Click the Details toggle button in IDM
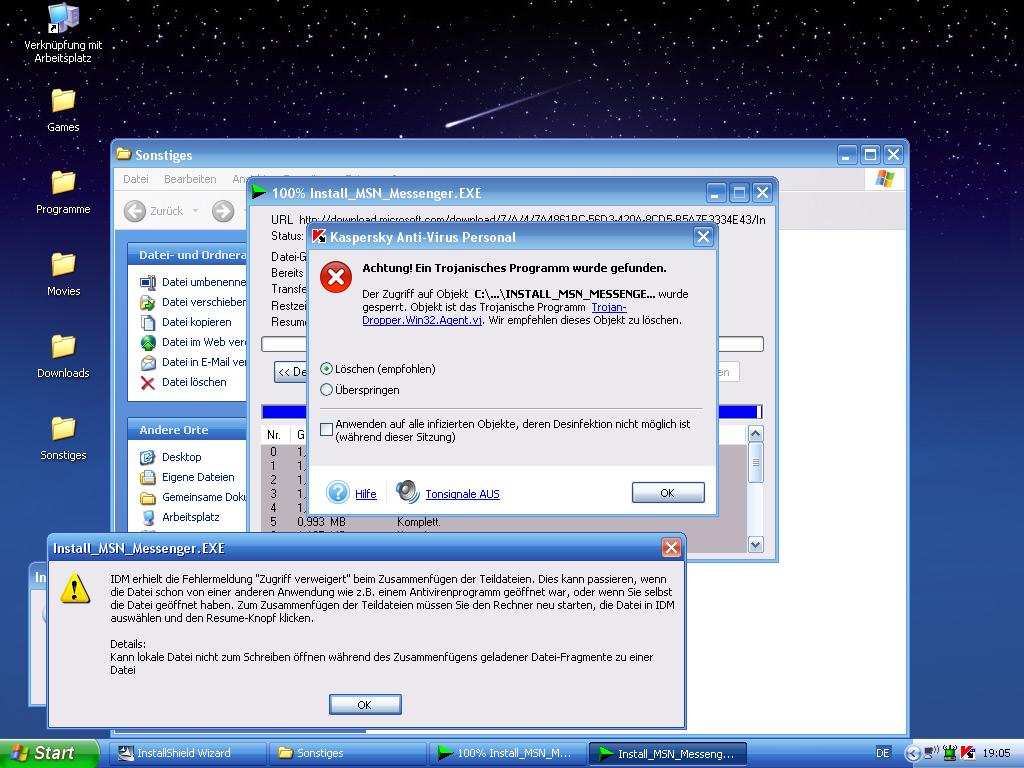Viewport: 1024px width, 768px height. pyautogui.click(x=291, y=372)
